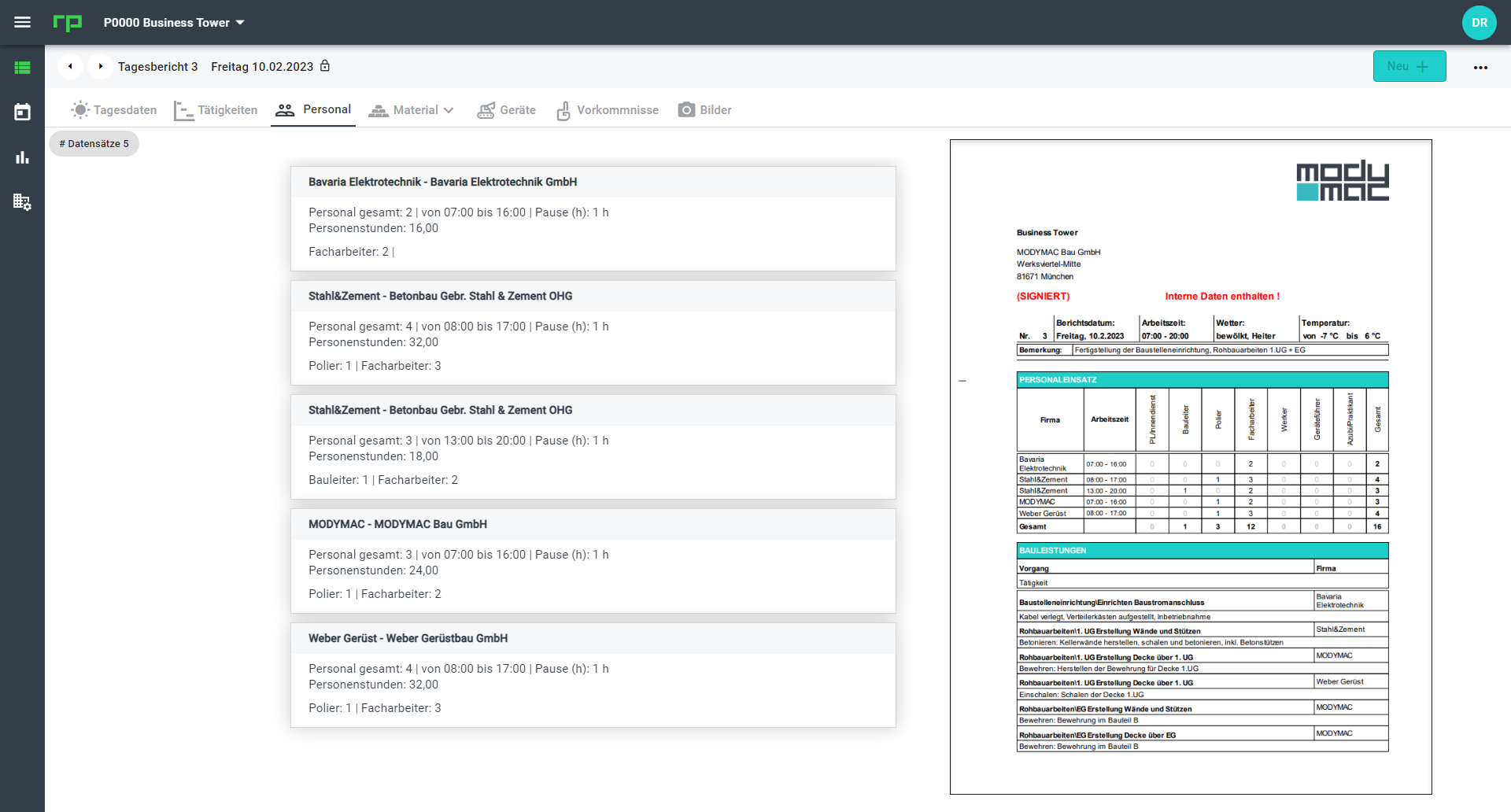The width and height of the screenshot is (1511, 812).
Task: Open the hamburger main menu
Action: 22,22
